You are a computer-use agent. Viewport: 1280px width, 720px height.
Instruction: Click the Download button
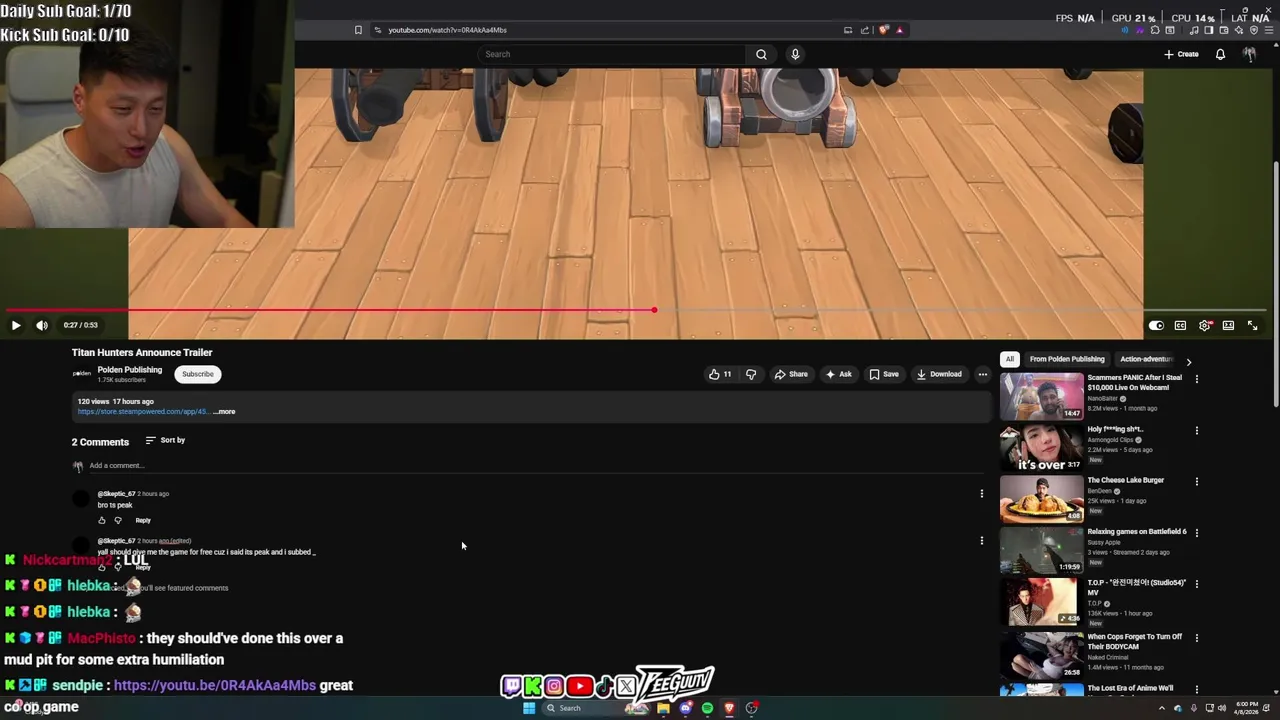(x=939, y=374)
